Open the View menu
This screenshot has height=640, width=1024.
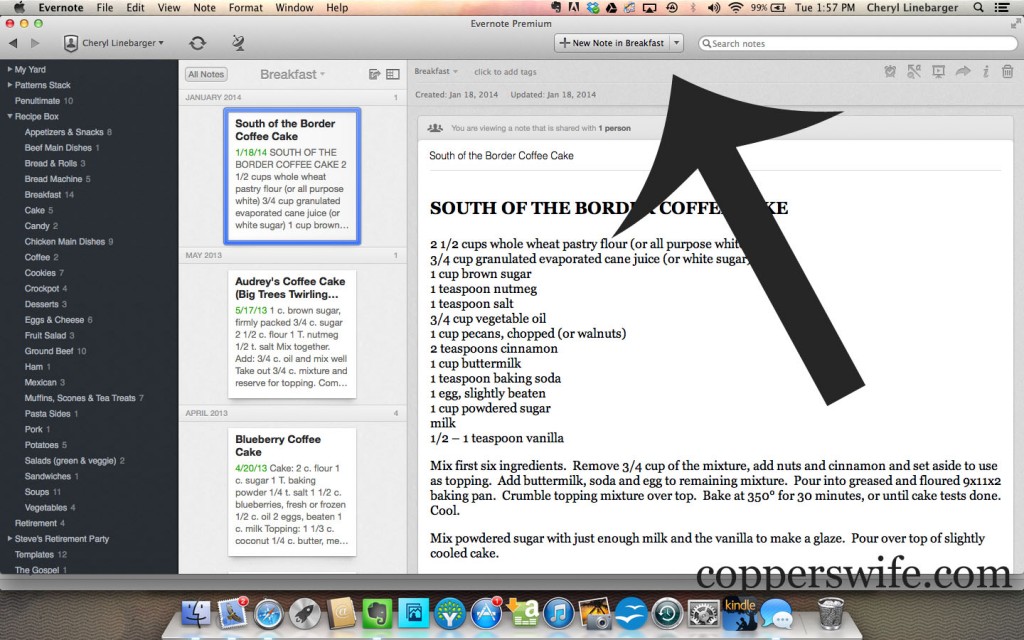pos(168,8)
